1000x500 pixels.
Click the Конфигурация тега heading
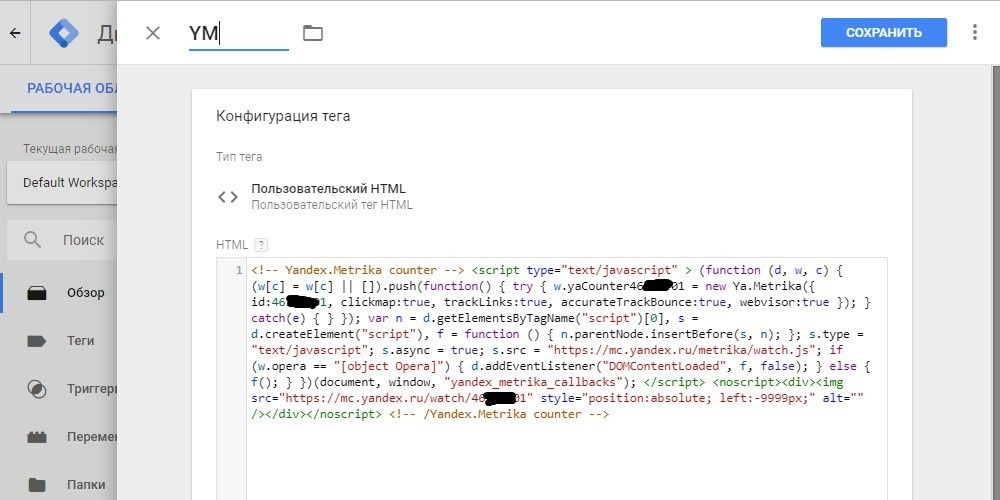click(283, 116)
